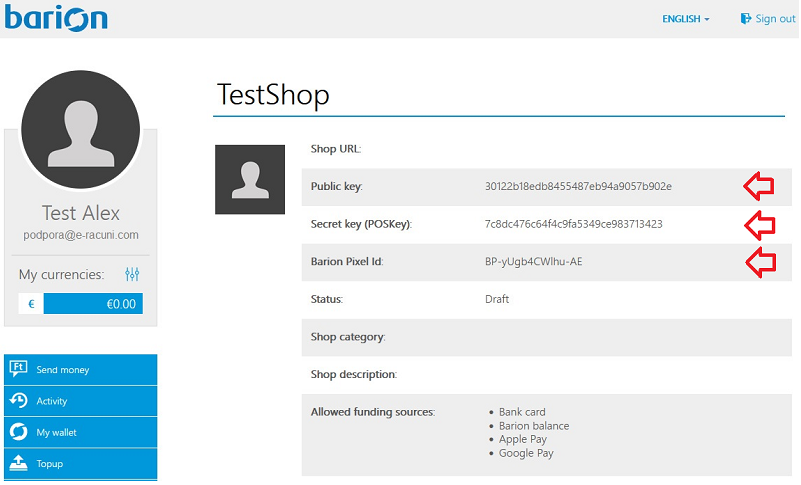Click the Apple Pay funding source

(523, 440)
